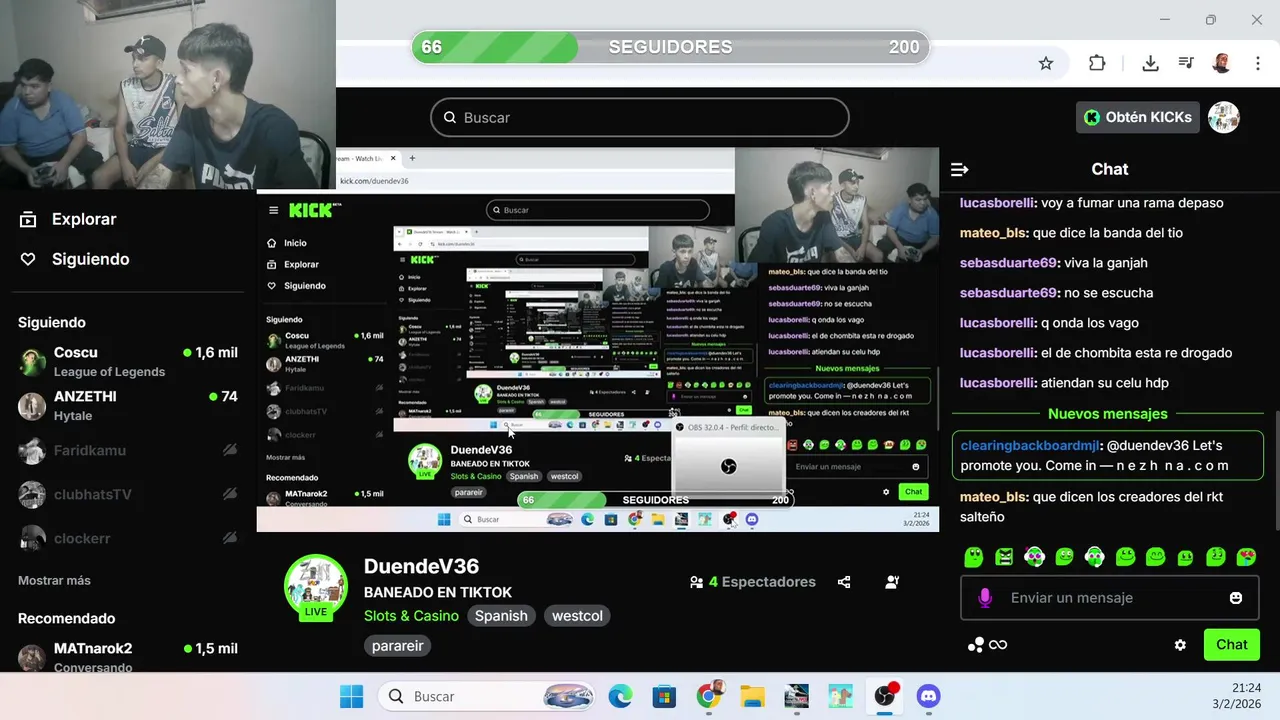Click the channel points dots icon

click(976, 645)
